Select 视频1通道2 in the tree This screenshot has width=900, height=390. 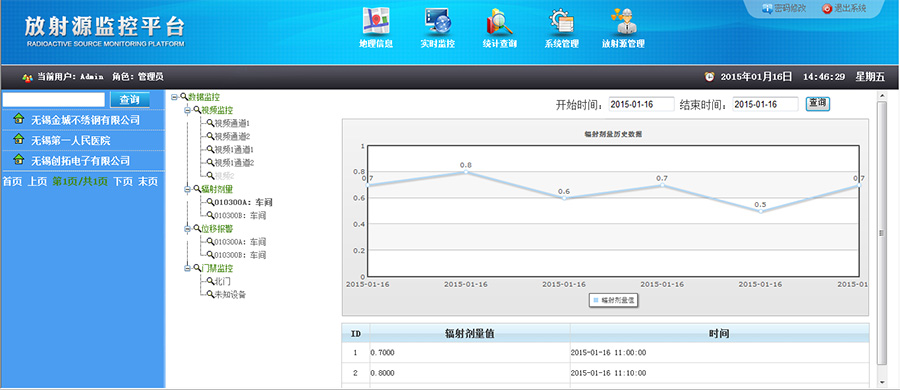pyautogui.click(x=234, y=163)
